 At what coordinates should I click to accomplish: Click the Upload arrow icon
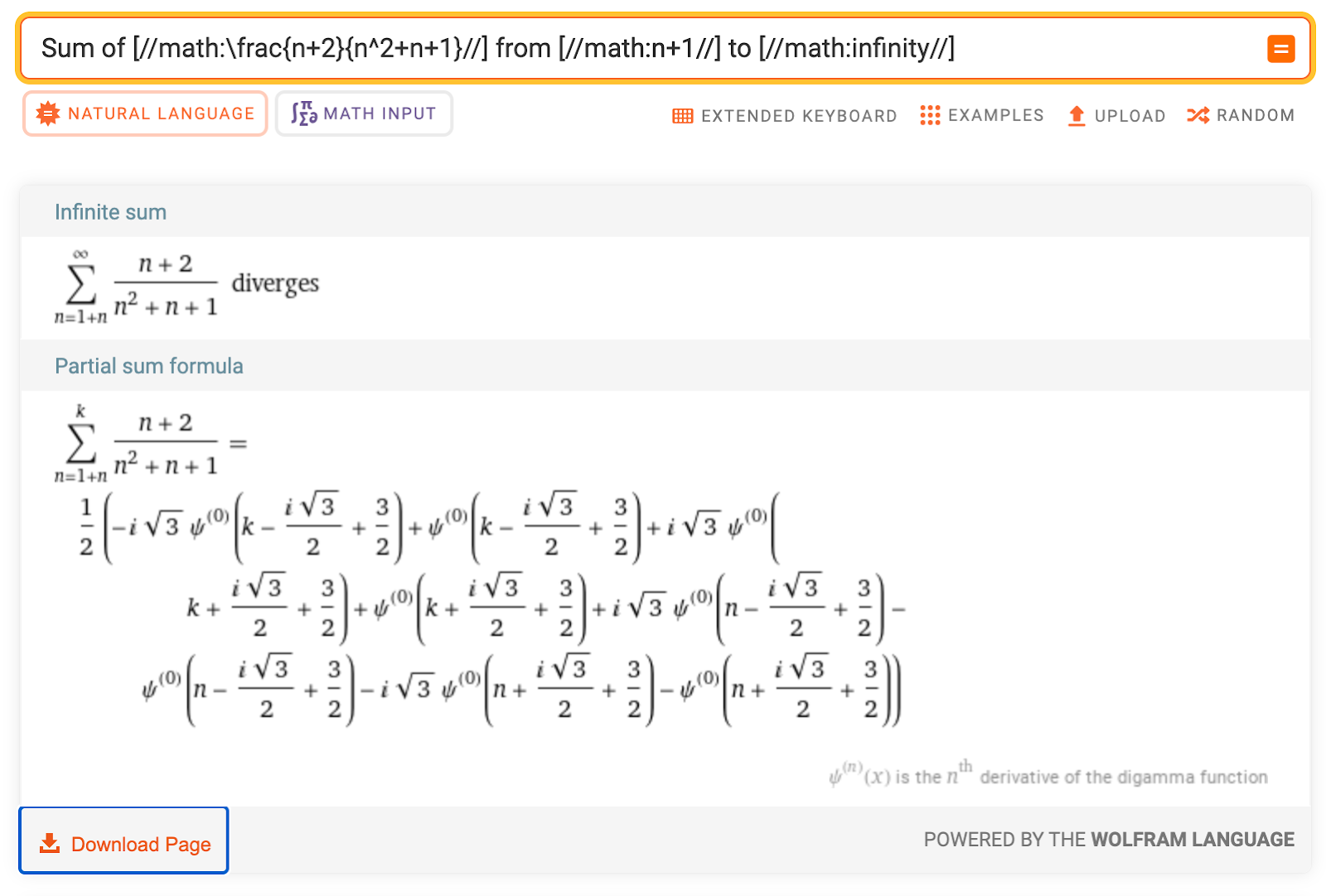coord(1077,115)
